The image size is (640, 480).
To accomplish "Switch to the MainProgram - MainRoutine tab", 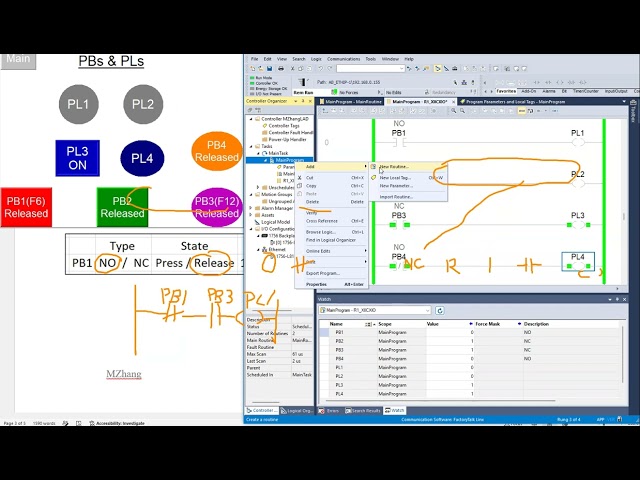I will (350, 102).
